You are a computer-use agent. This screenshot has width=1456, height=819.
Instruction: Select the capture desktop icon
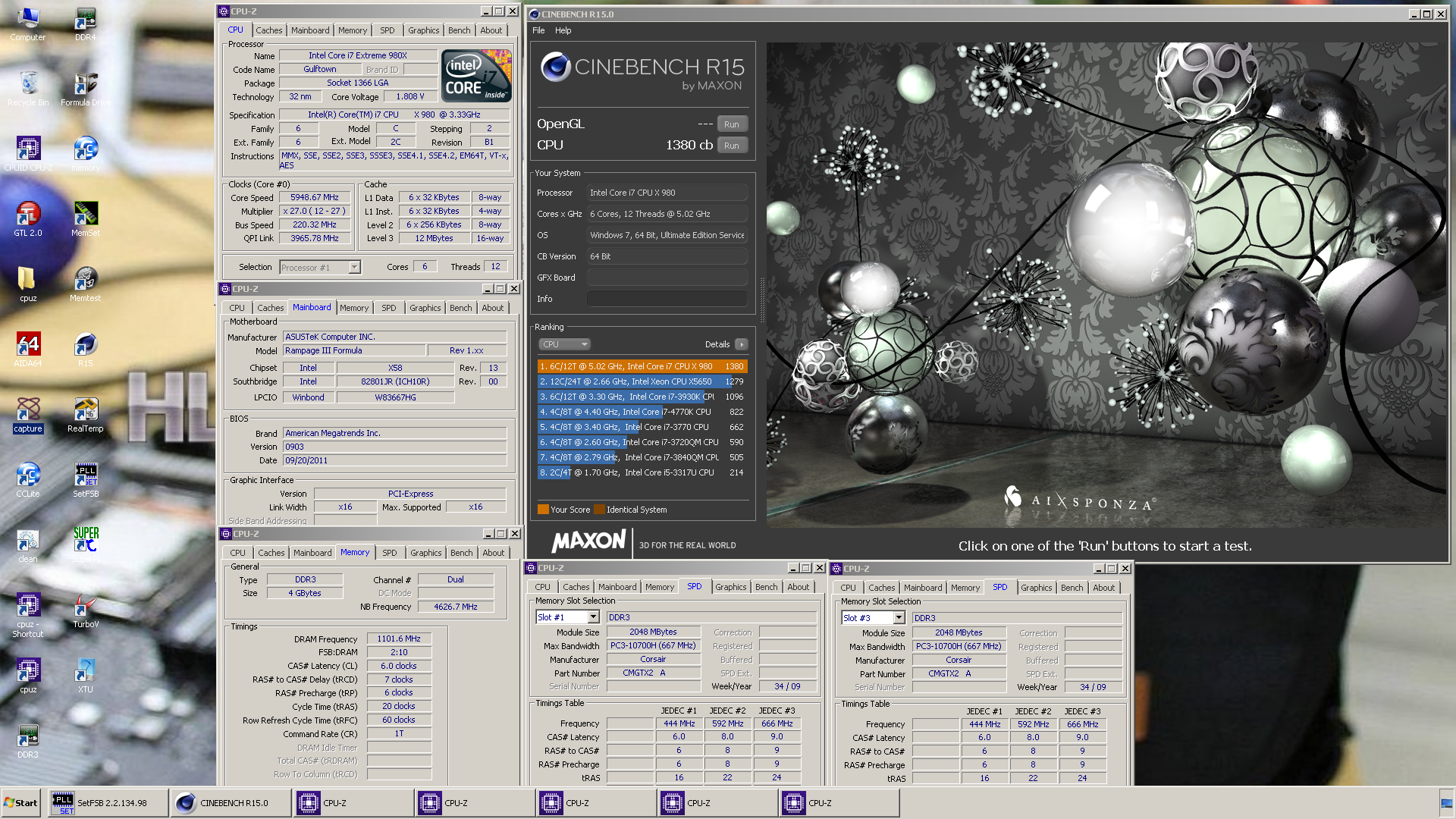coord(28,415)
